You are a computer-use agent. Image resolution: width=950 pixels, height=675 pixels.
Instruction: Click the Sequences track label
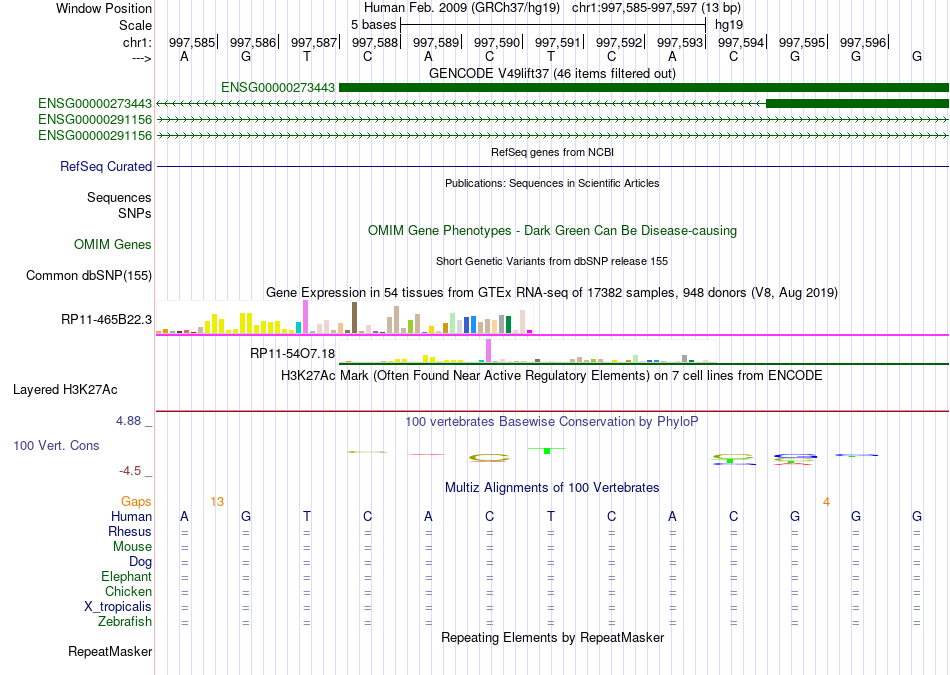(x=119, y=198)
